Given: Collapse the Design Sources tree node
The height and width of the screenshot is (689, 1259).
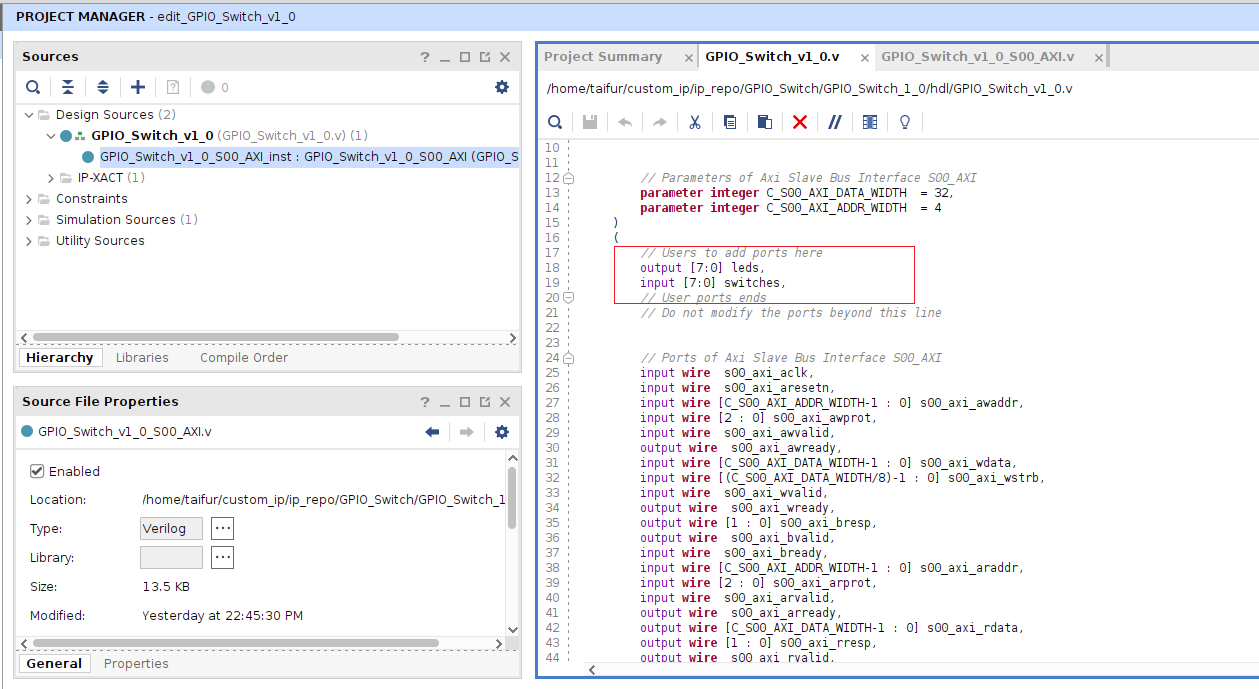Looking at the screenshot, I should 30,115.
